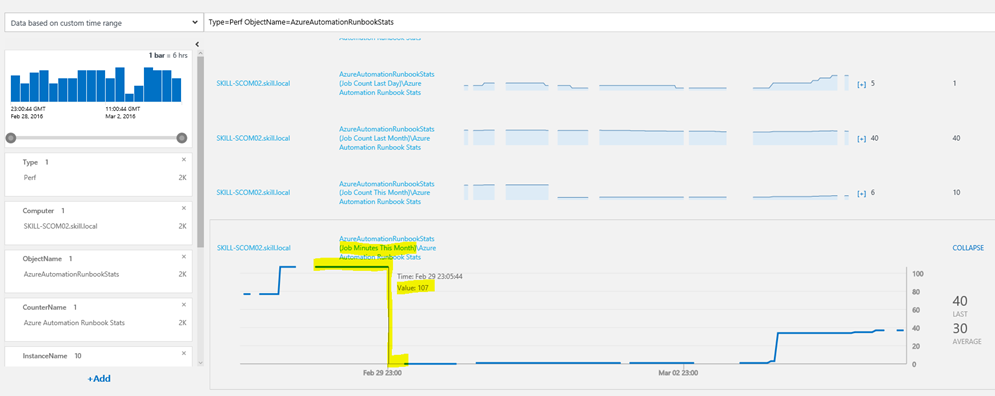
Task: Move the left time range slider handle
Action: coord(10,138)
